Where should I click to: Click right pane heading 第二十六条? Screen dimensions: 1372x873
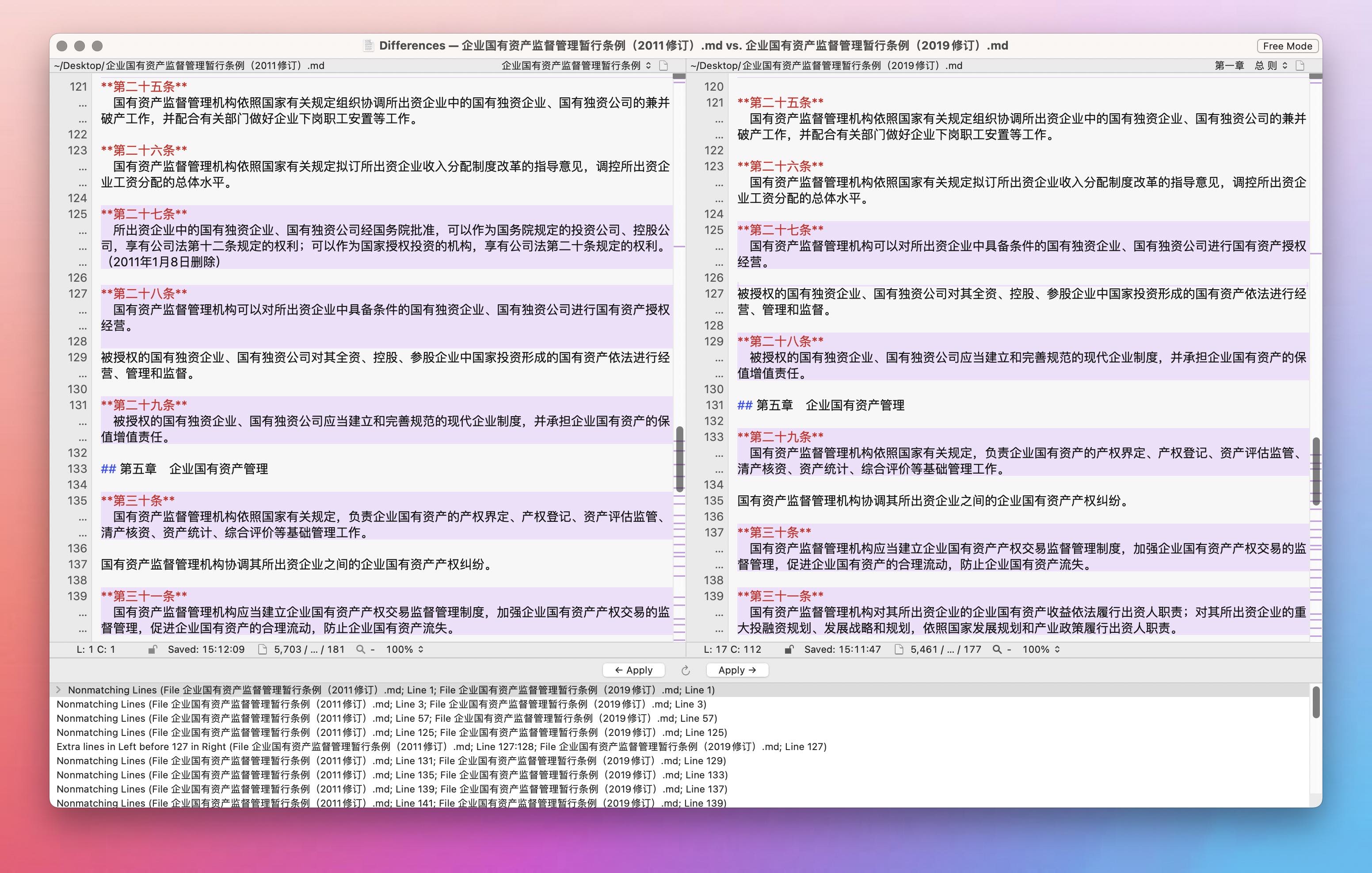pos(781,166)
